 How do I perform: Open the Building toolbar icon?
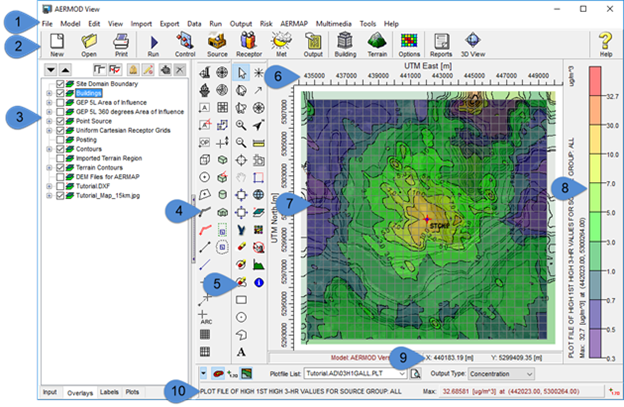click(345, 45)
